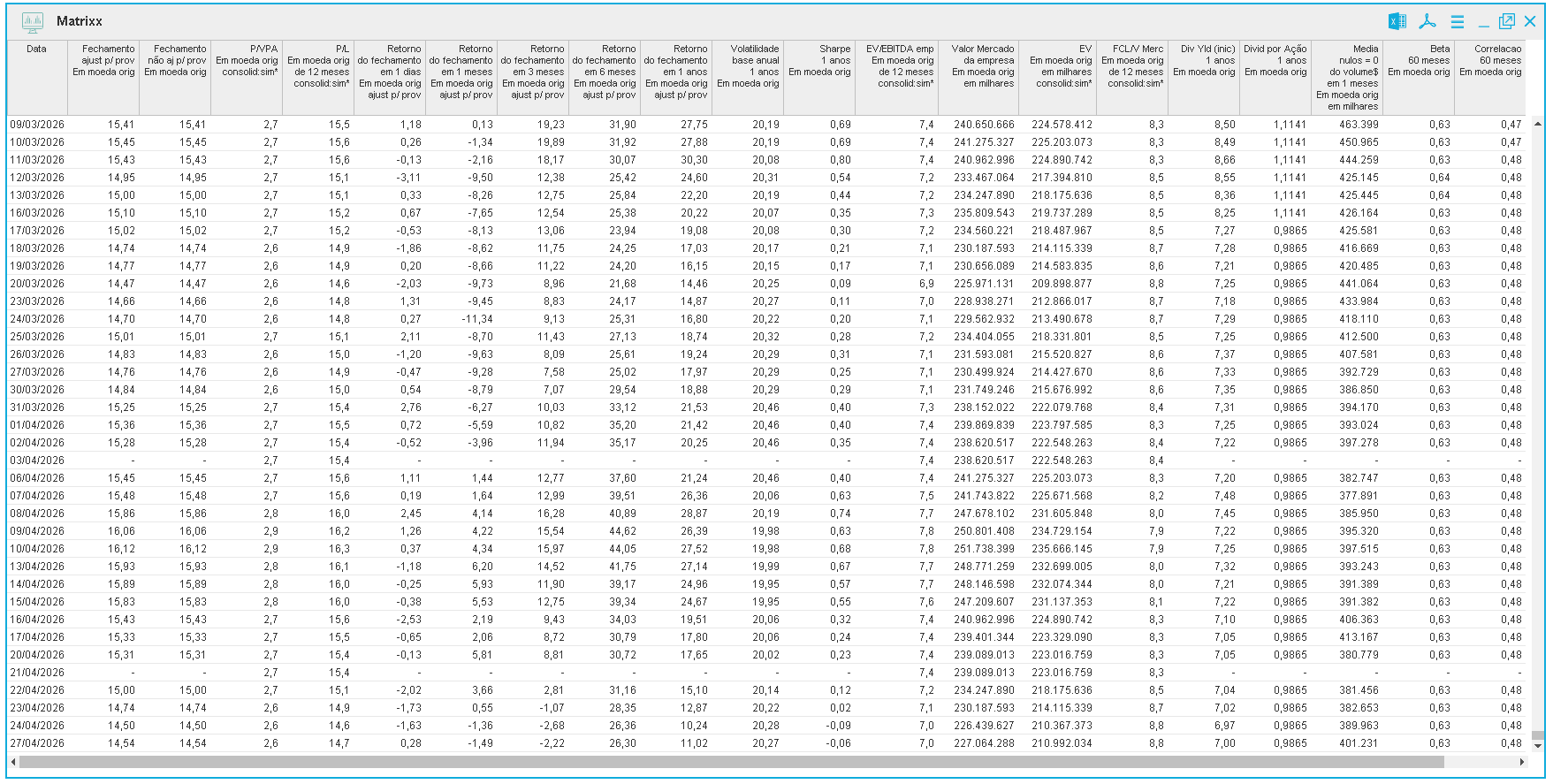Click EV value 235.666.145
The height and width of the screenshot is (784, 1553).
(x=1062, y=549)
